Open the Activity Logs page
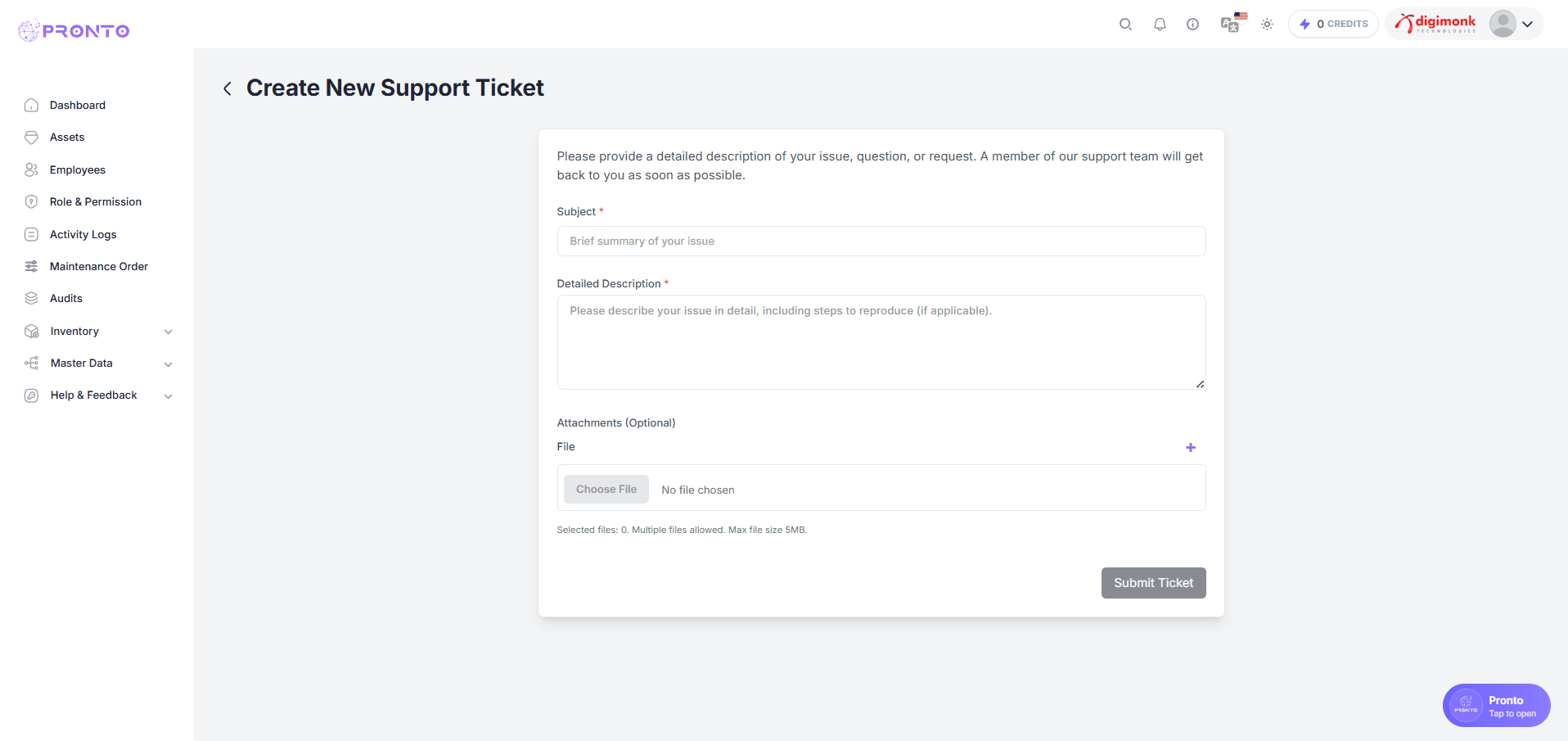The height and width of the screenshot is (741, 1568). tap(81, 234)
